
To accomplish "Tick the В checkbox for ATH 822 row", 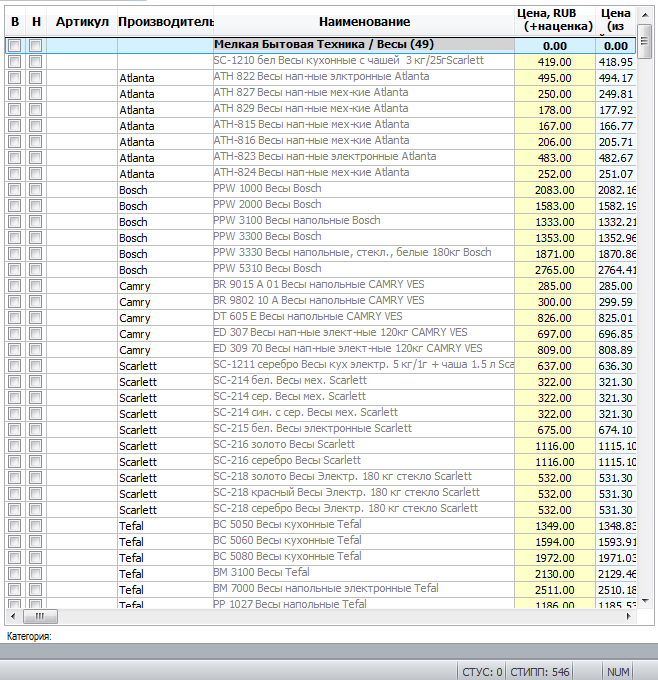I will [14, 78].
